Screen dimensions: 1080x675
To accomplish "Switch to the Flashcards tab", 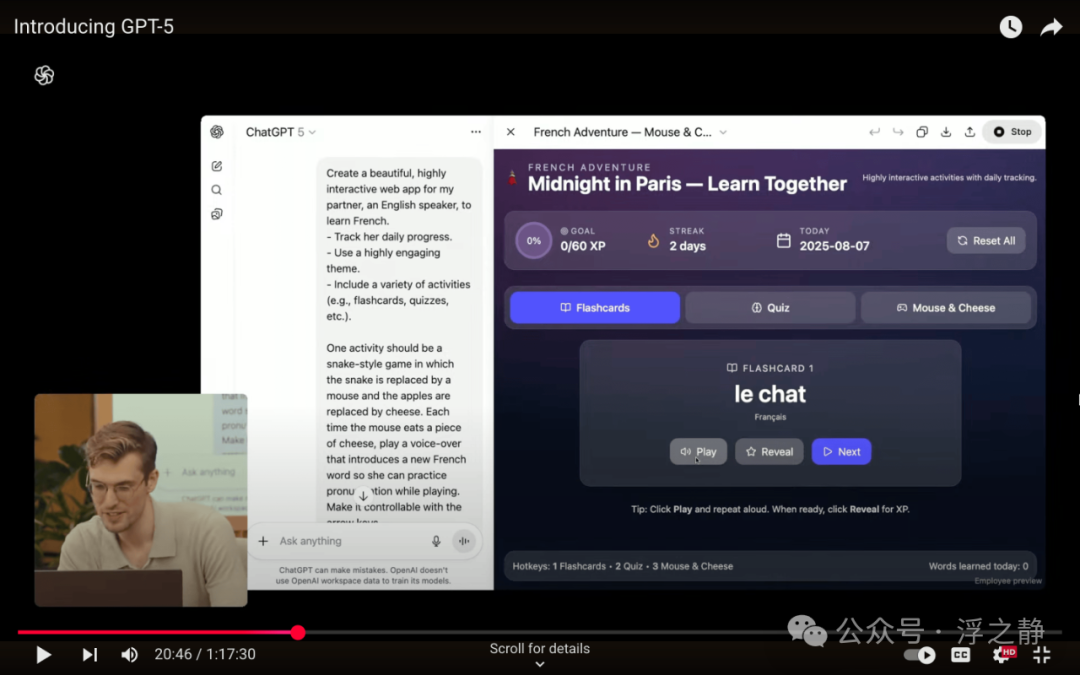I will coord(595,308).
